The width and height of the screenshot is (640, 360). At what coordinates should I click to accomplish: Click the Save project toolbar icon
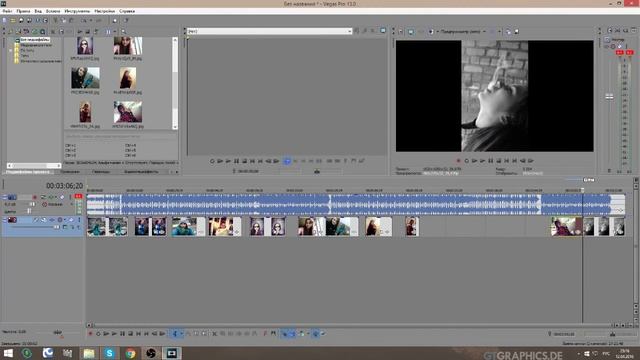[21, 20]
